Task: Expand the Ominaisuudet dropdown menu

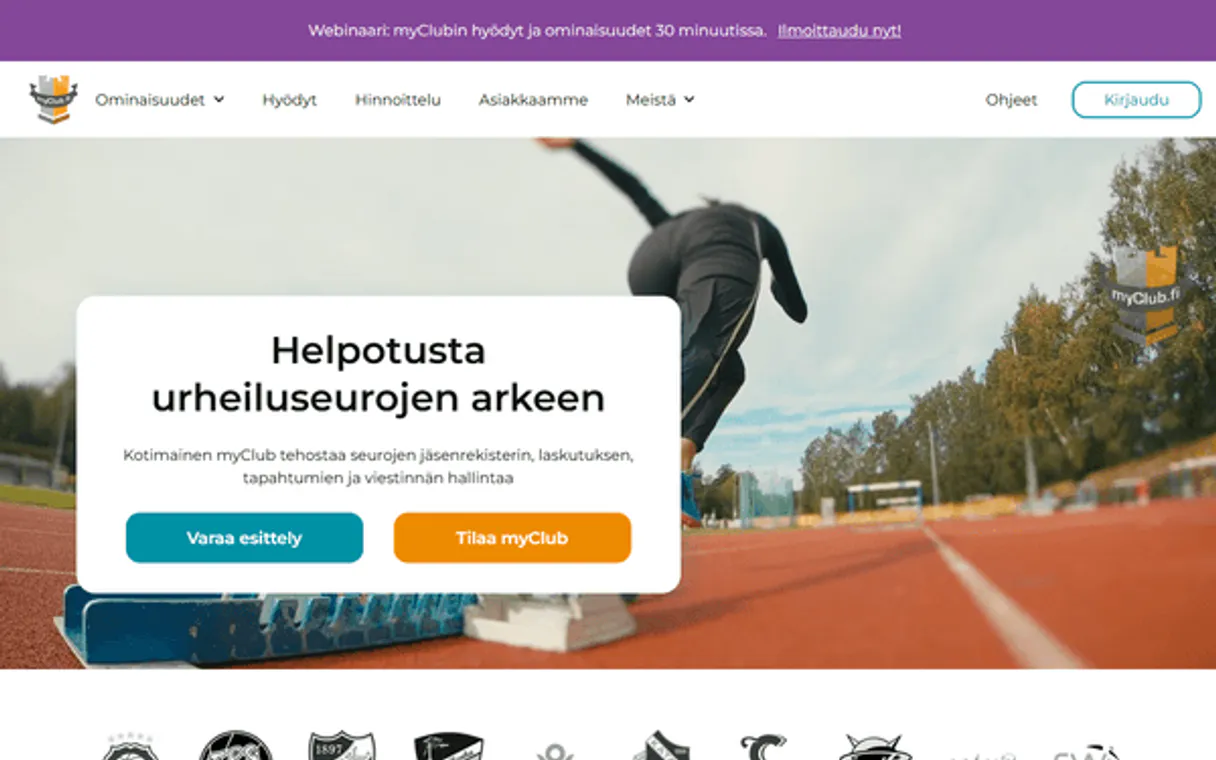Action: (x=160, y=100)
